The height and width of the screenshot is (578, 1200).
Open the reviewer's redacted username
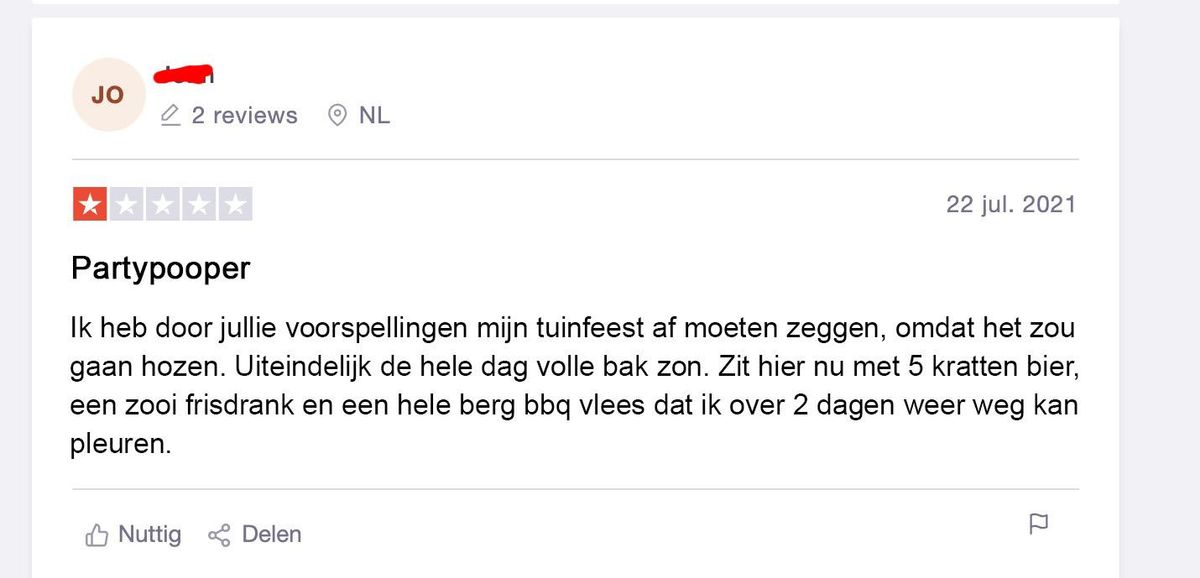point(185,76)
